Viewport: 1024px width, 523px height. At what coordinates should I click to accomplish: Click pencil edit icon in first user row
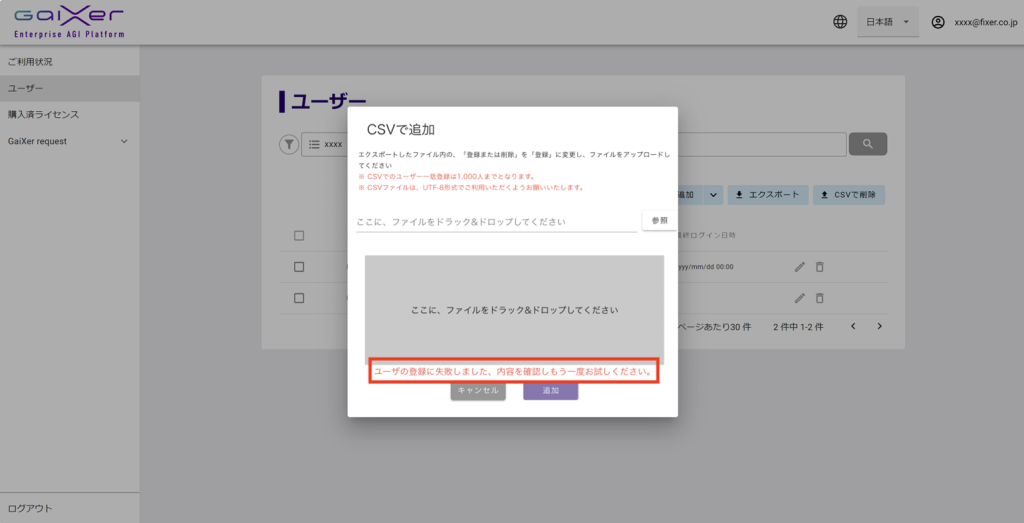pos(799,267)
